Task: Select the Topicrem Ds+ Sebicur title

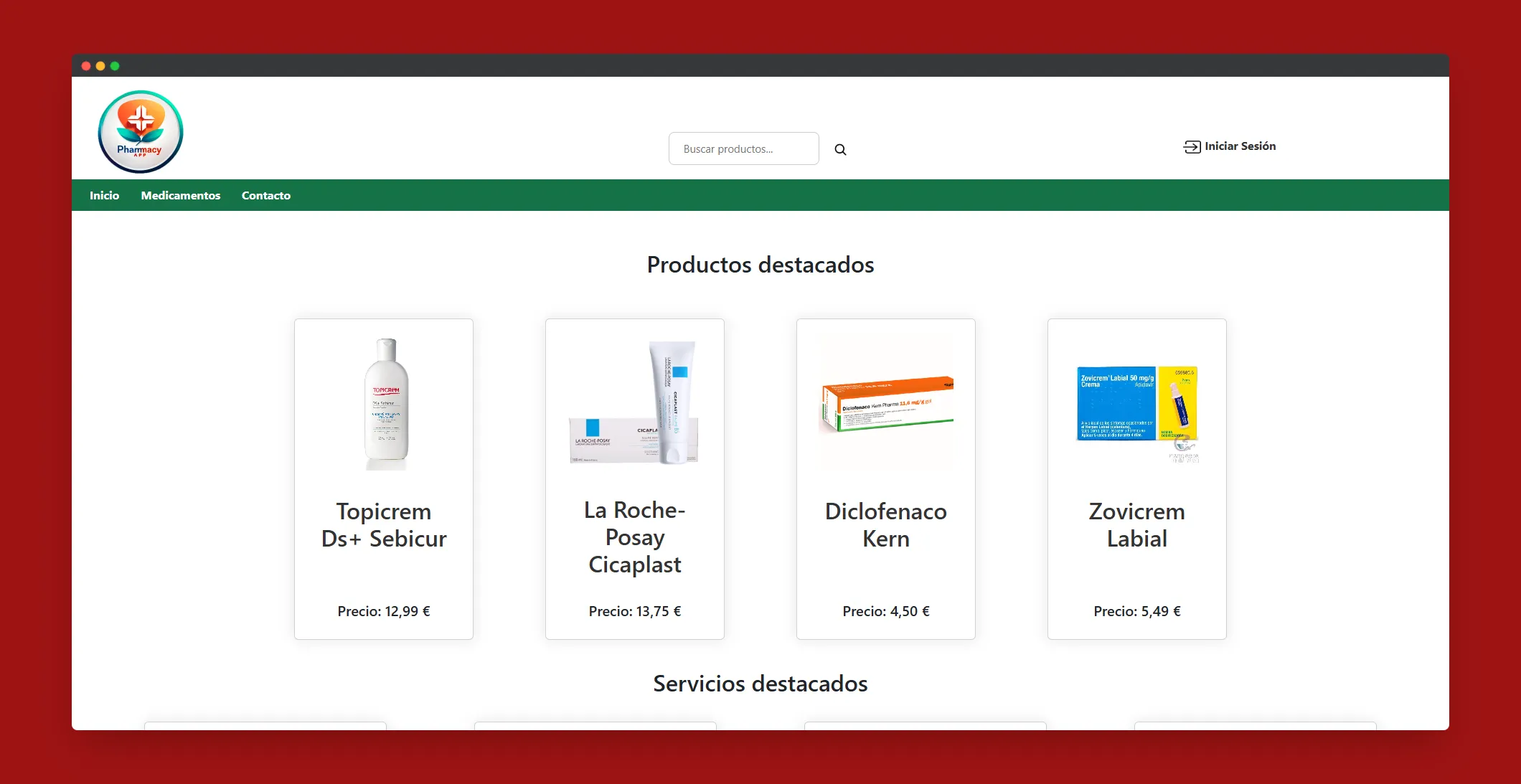Action: tap(384, 525)
